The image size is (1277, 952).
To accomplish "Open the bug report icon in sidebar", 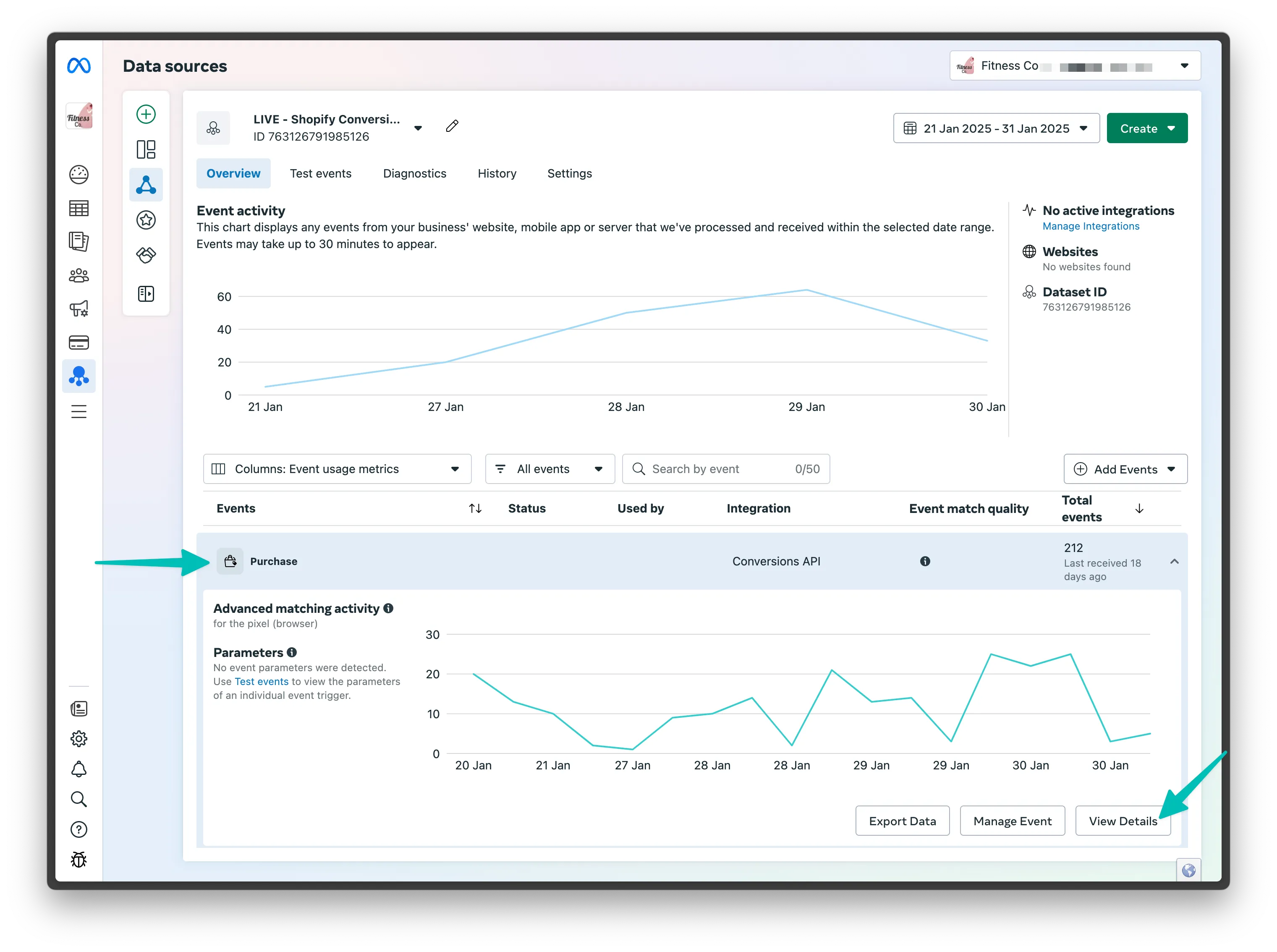I will tap(79, 859).
